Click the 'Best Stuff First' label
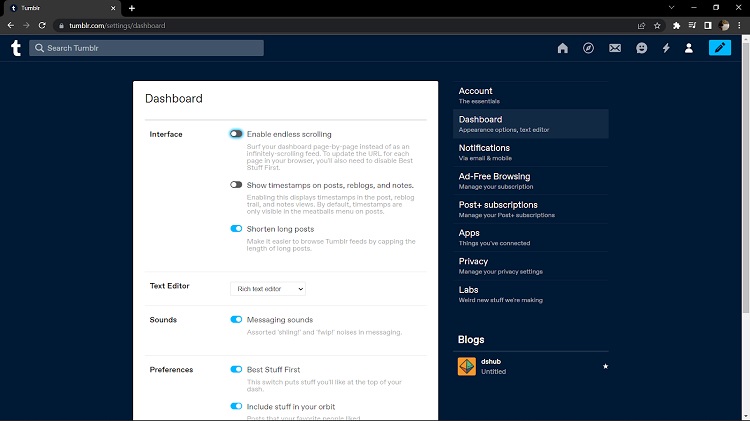 (273, 369)
